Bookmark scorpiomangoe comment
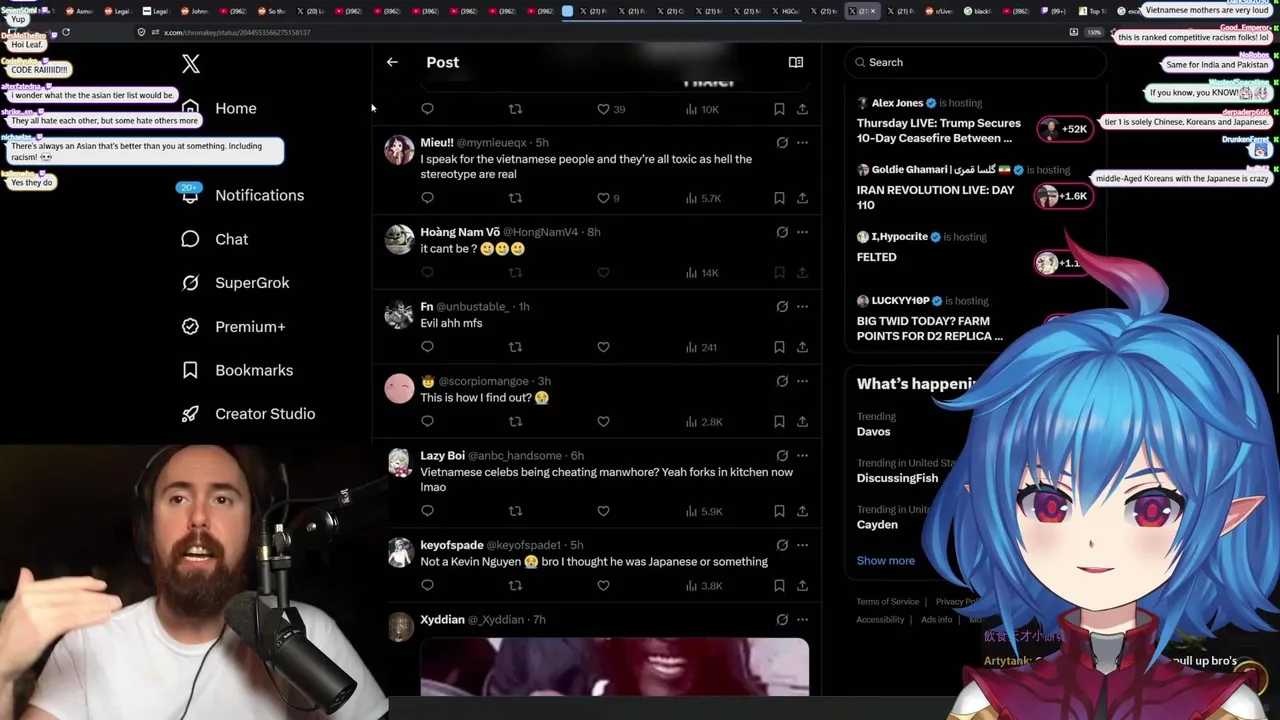The height and width of the screenshot is (720, 1280). tap(779, 421)
